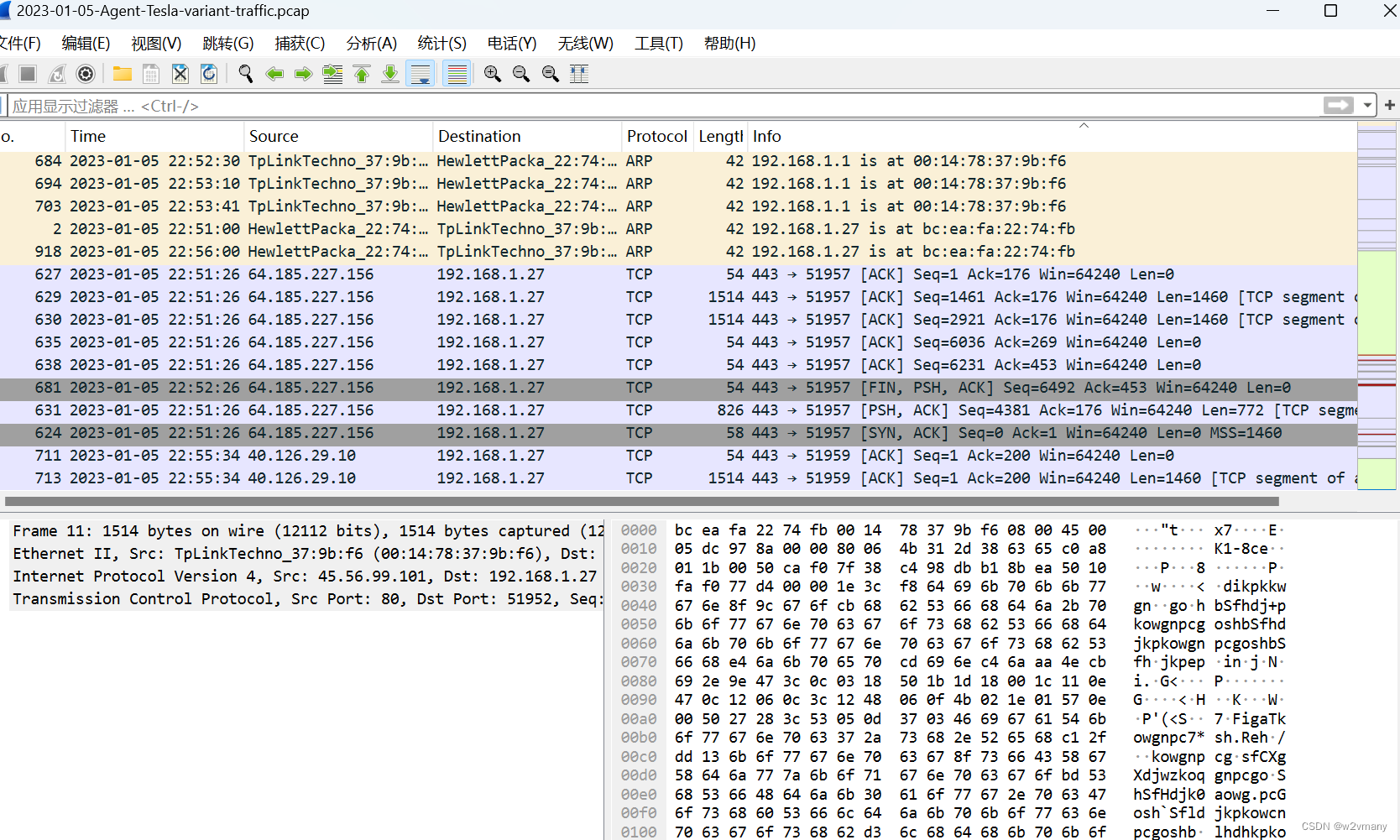Select packet 694 ARP row

[678, 183]
